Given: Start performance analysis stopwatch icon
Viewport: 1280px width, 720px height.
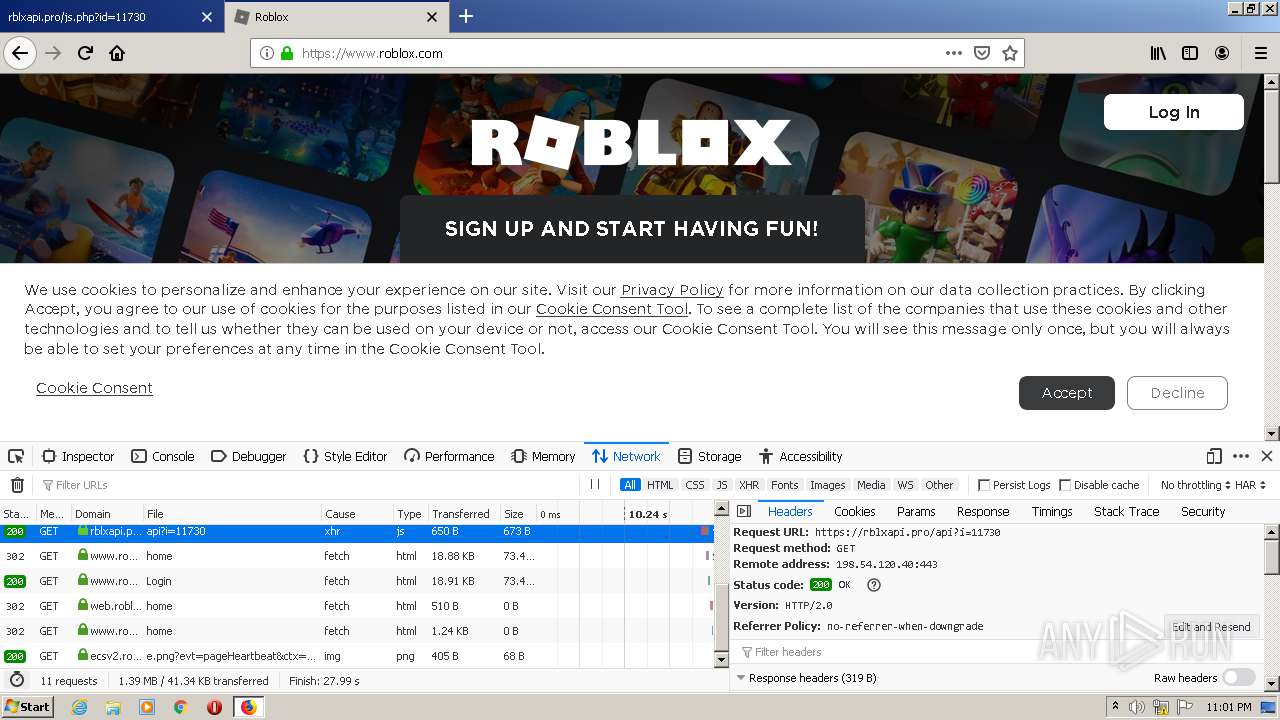Looking at the screenshot, I should pyautogui.click(x=17, y=680).
